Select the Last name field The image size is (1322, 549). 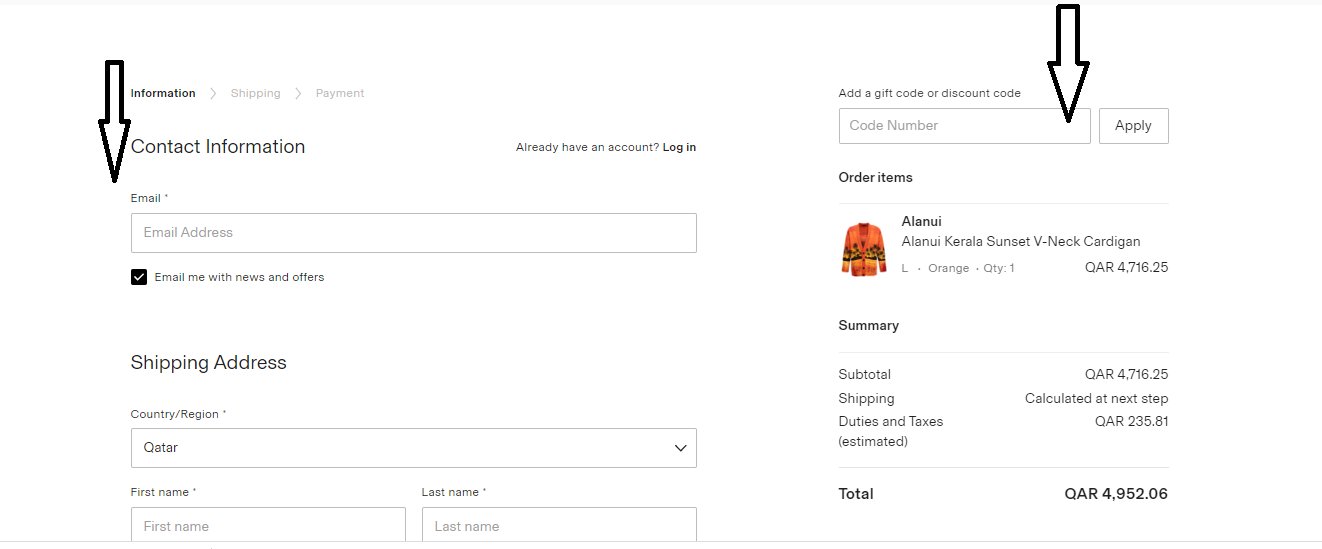[x=559, y=526]
